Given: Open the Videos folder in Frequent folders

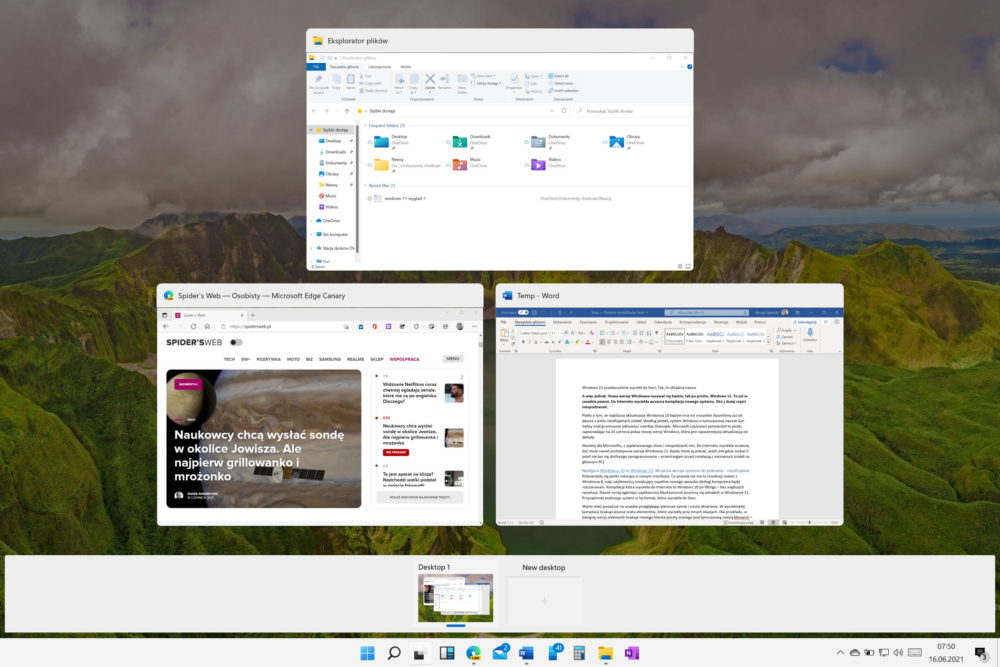Looking at the screenshot, I should pyautogui.click(x=548, y=164).
